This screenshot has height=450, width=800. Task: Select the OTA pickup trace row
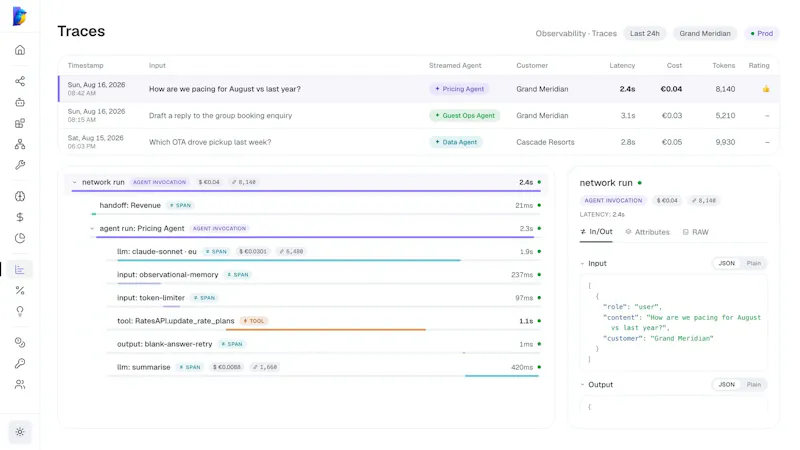click(418, 142)
